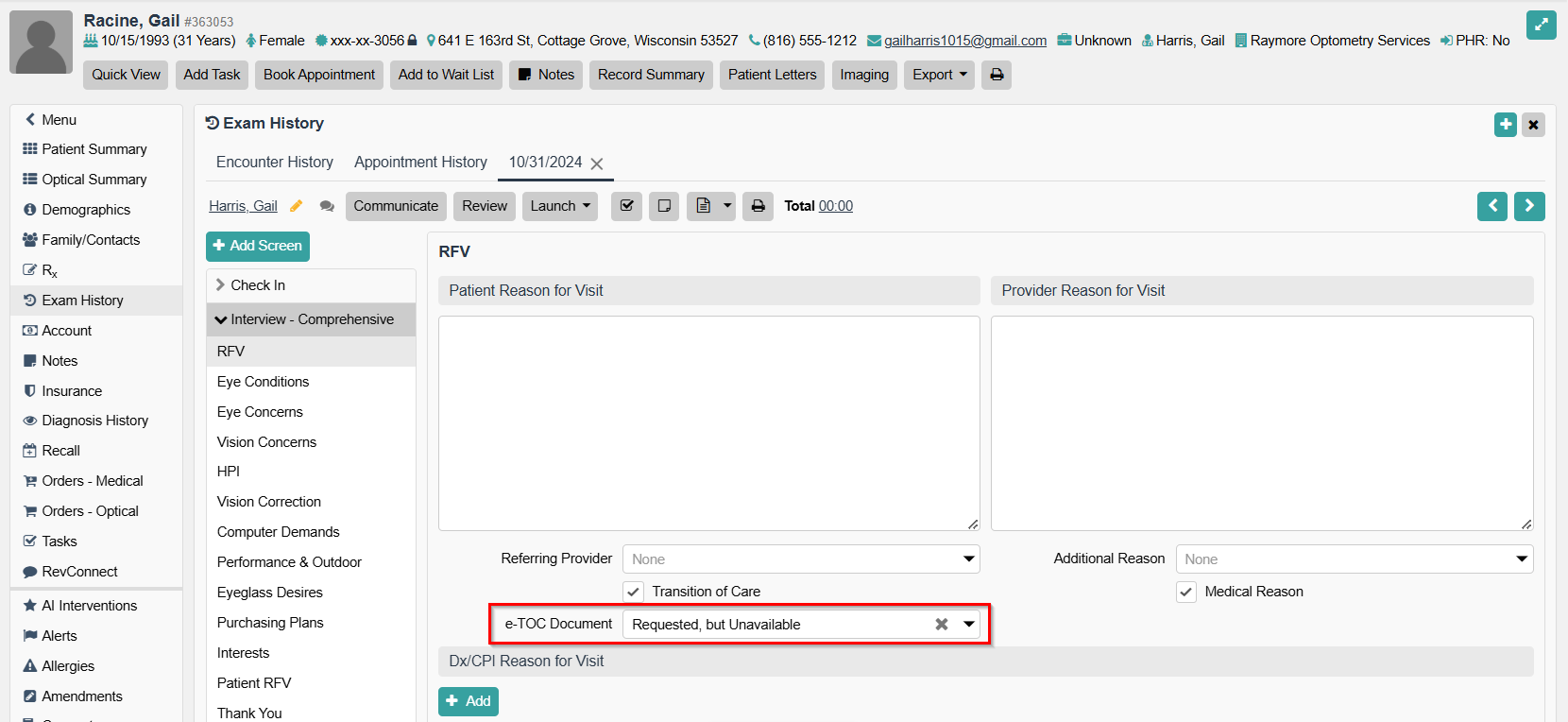This screenshot has width=1568, height=722.
Task: Uncheck the Transition of Care checkbox
Action: [634, 592]
